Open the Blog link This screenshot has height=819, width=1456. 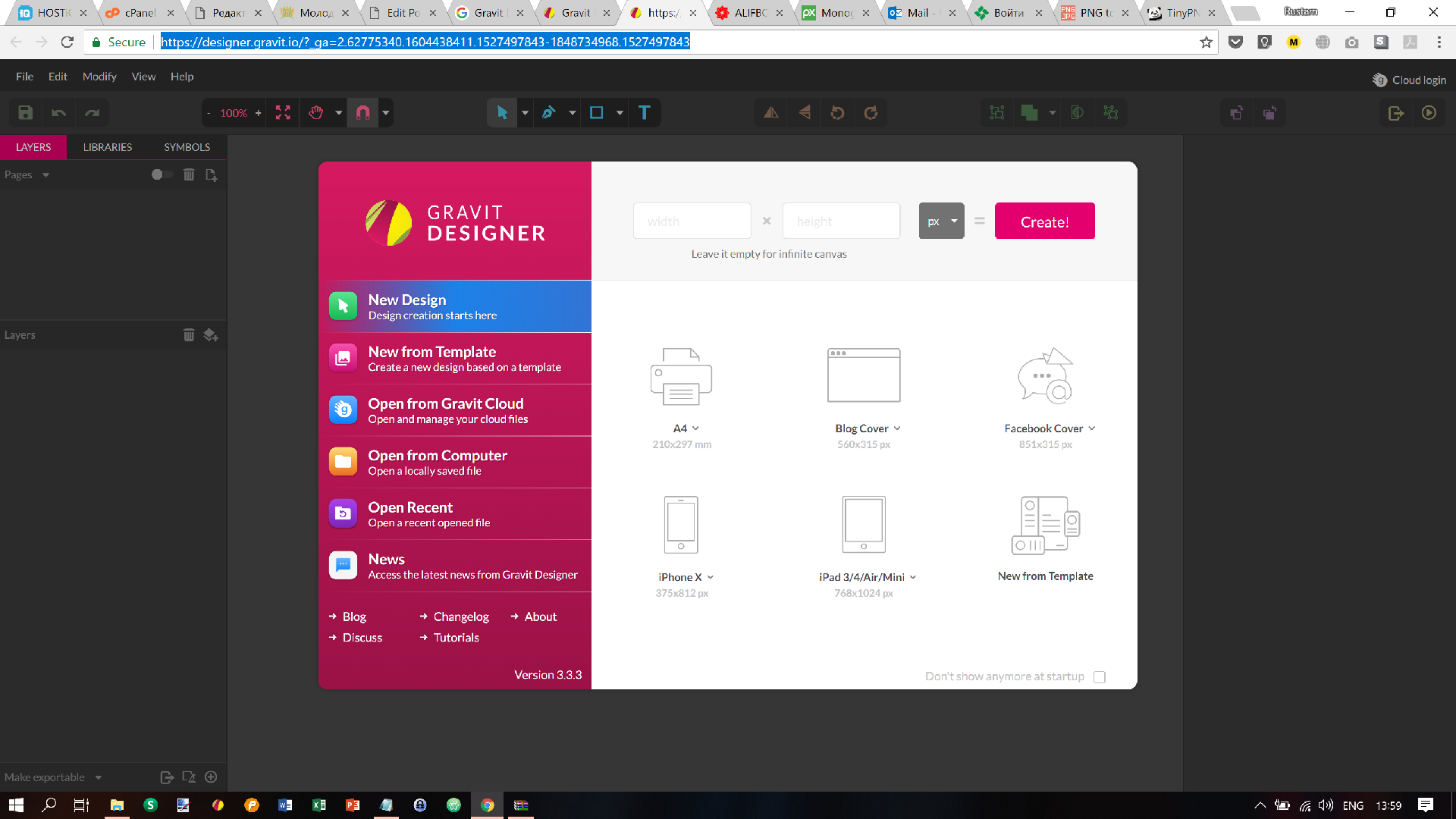(x=354, y=617)
